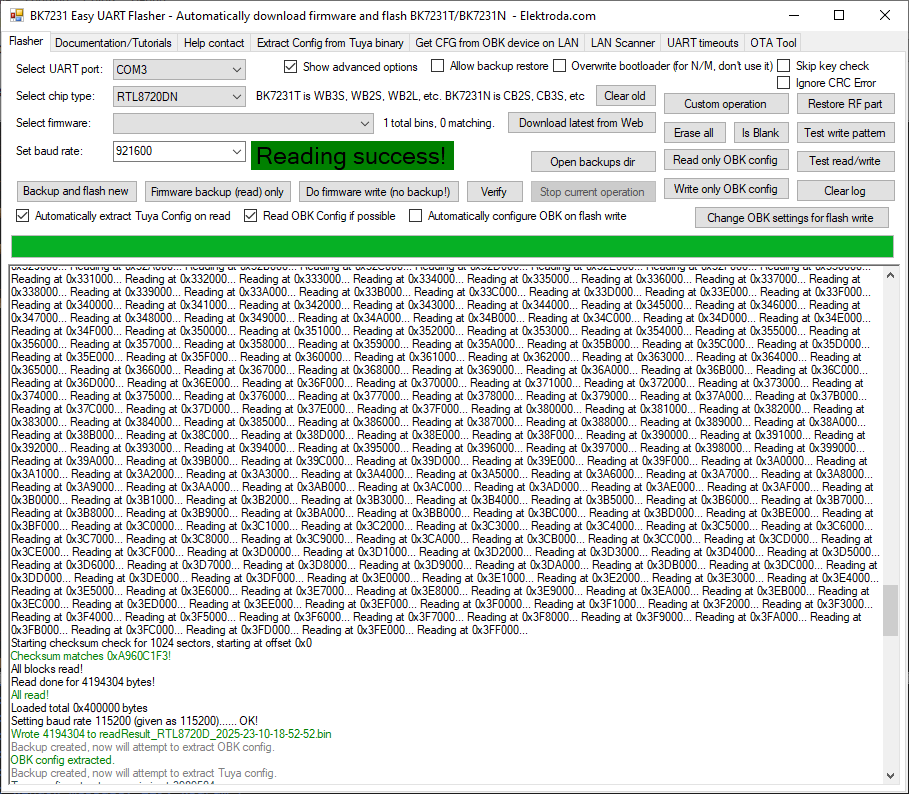
Task: Click Write only OBK config
Action: 725,189
